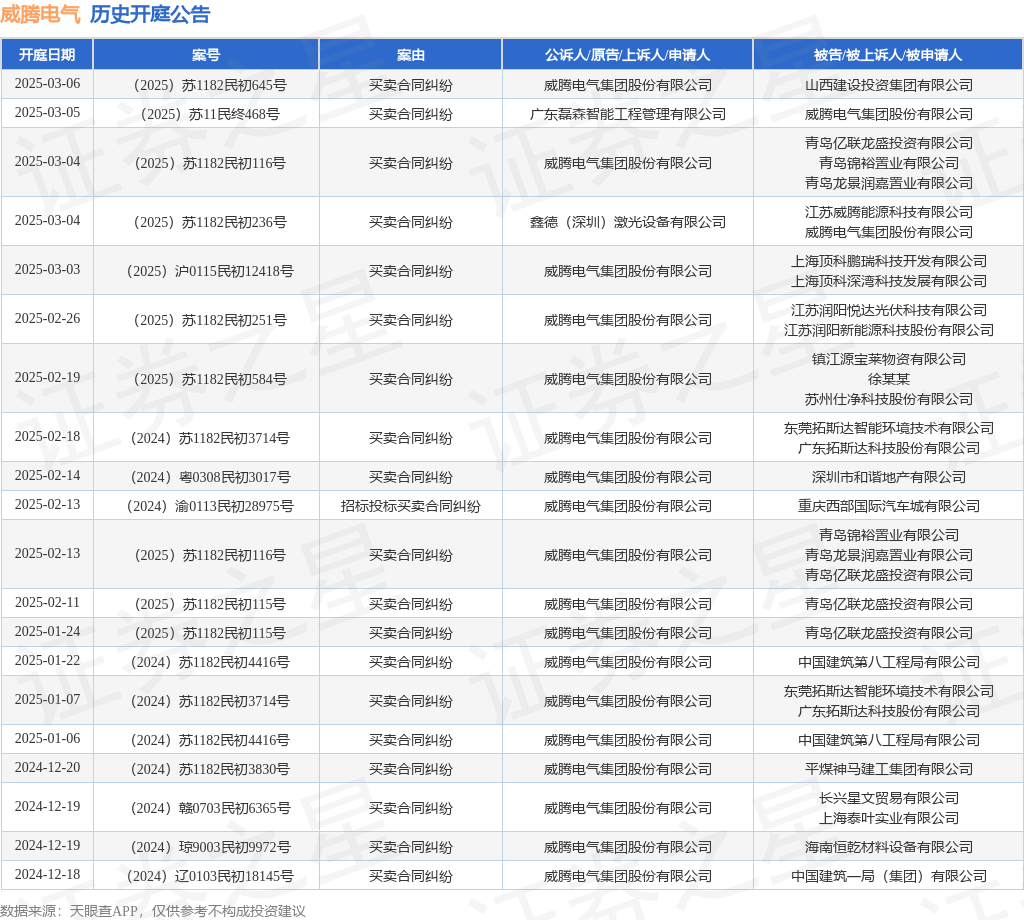The image size is (1024, 920).
Task: Click the 历史开庭公告 heading
Action: [150, 14]
